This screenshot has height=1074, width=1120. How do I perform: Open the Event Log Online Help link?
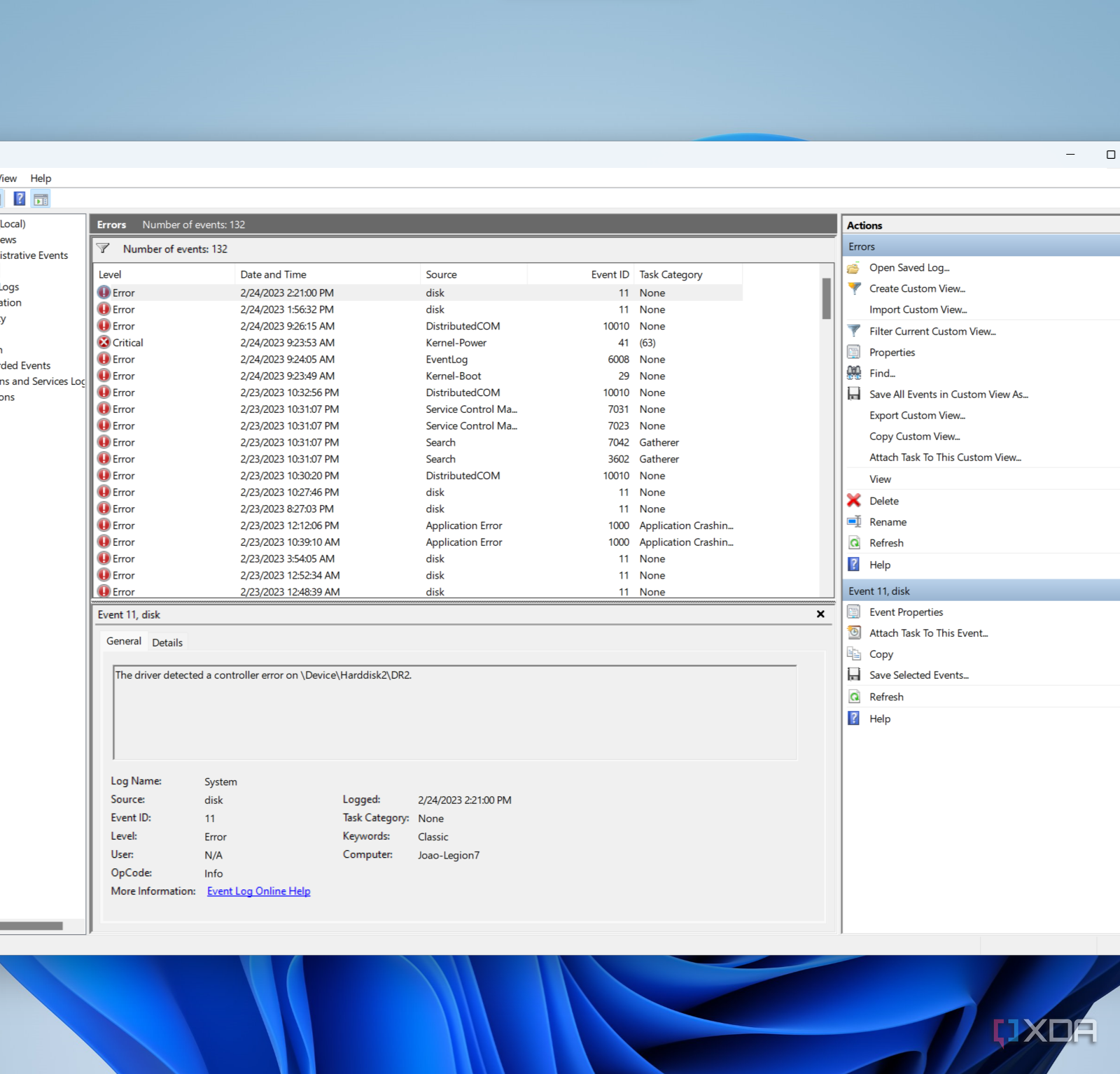(x=258, y=891)
